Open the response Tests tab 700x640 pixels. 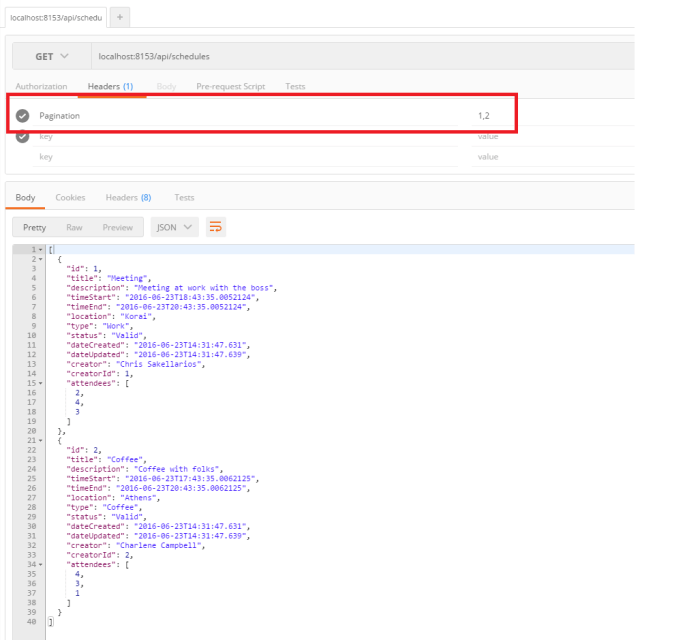click(x=184, y=198)
